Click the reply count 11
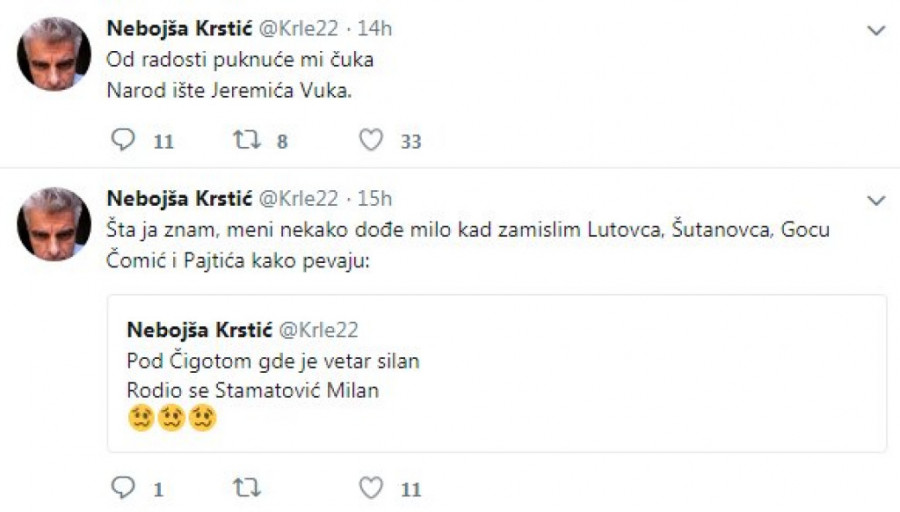 click(163, 142)
